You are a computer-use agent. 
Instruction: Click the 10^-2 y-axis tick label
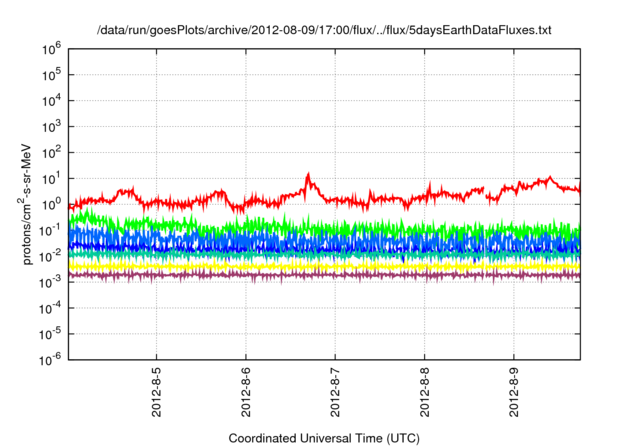[51, 256]
